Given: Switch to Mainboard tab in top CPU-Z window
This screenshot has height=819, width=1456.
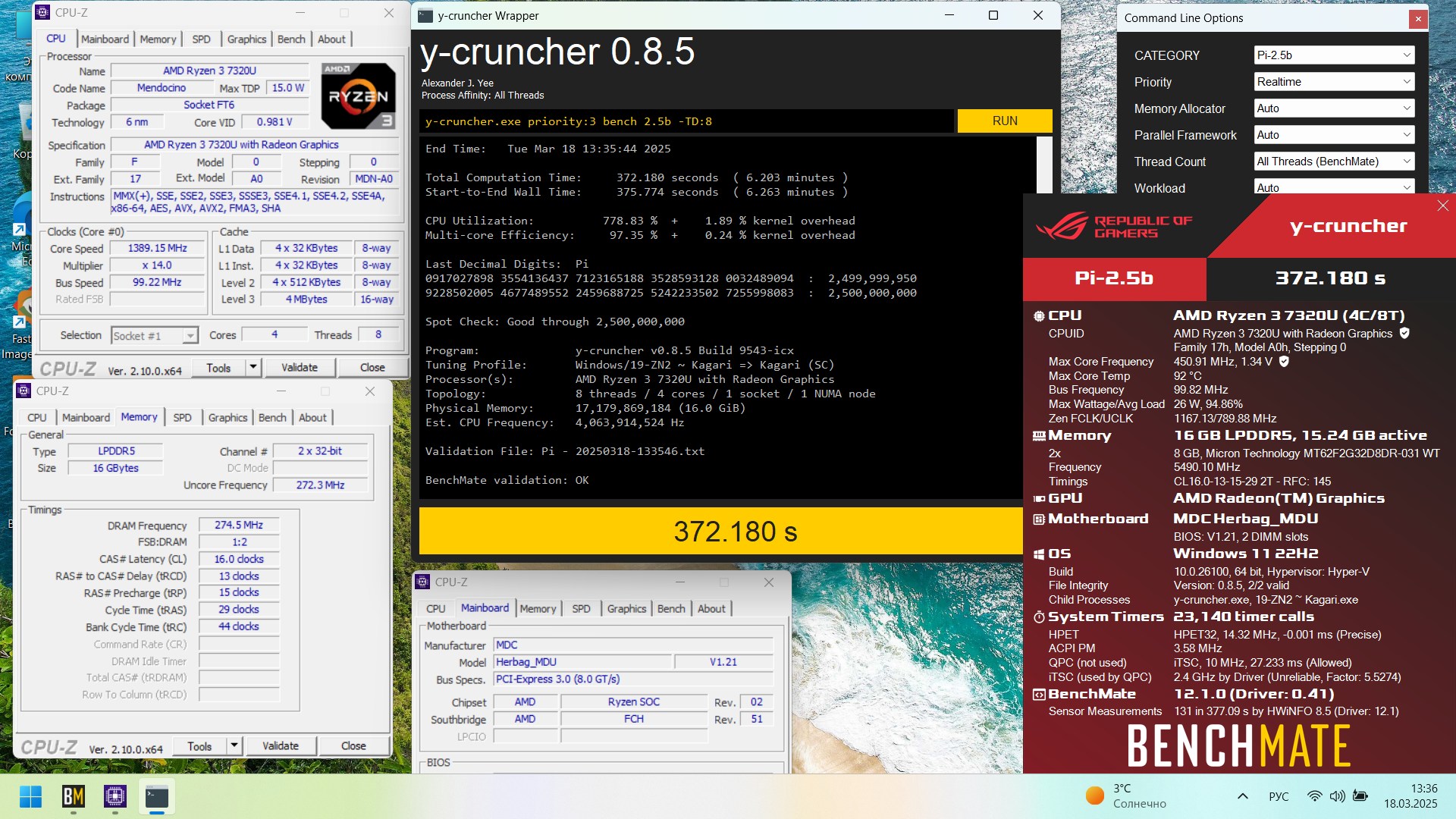Looking at the screenshot, I should pyautogui.click(x=105, y=39).
